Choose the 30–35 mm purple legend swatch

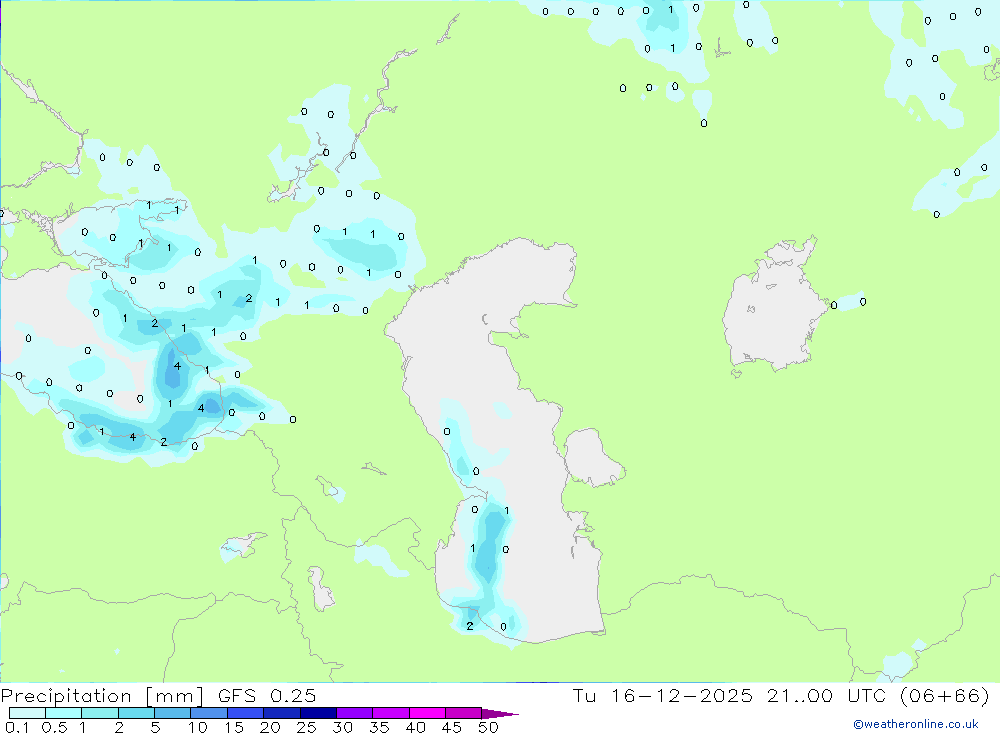(x=355, y=713)
